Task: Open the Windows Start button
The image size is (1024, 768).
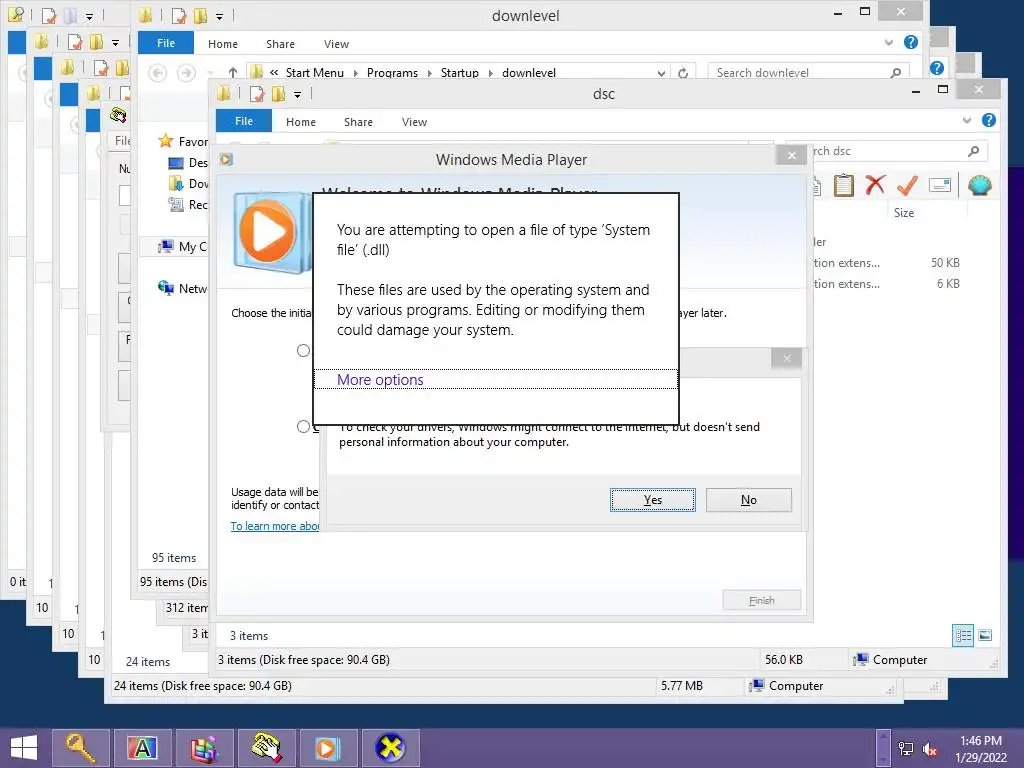Action: pyautogui.click(x=24, y=748)
